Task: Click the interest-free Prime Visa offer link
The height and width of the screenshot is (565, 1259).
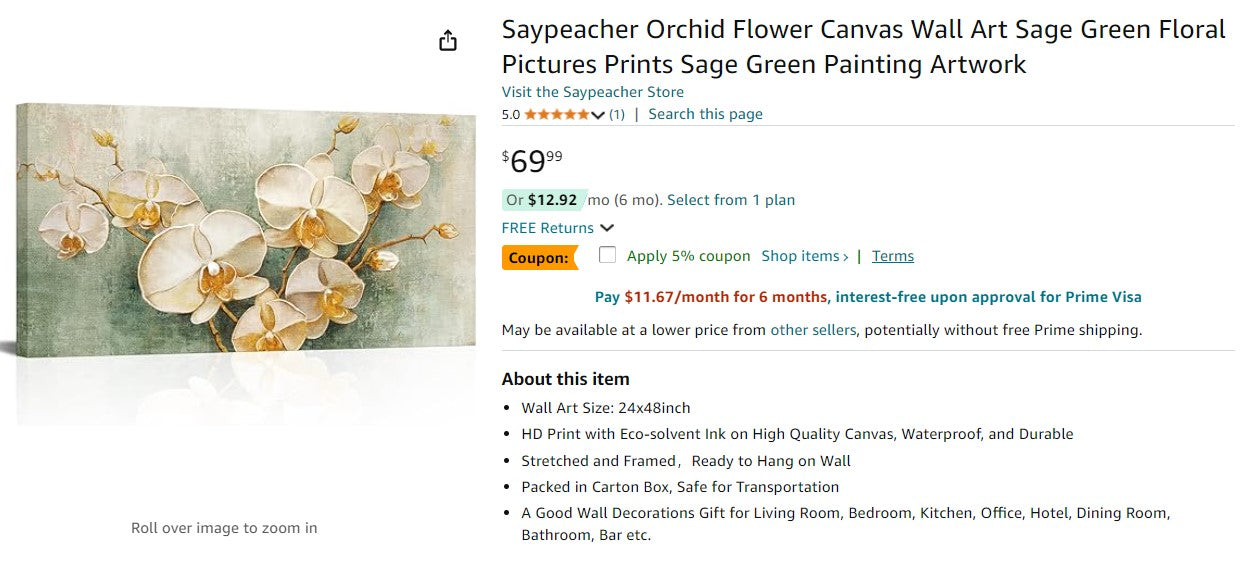Action: [988, 297]
